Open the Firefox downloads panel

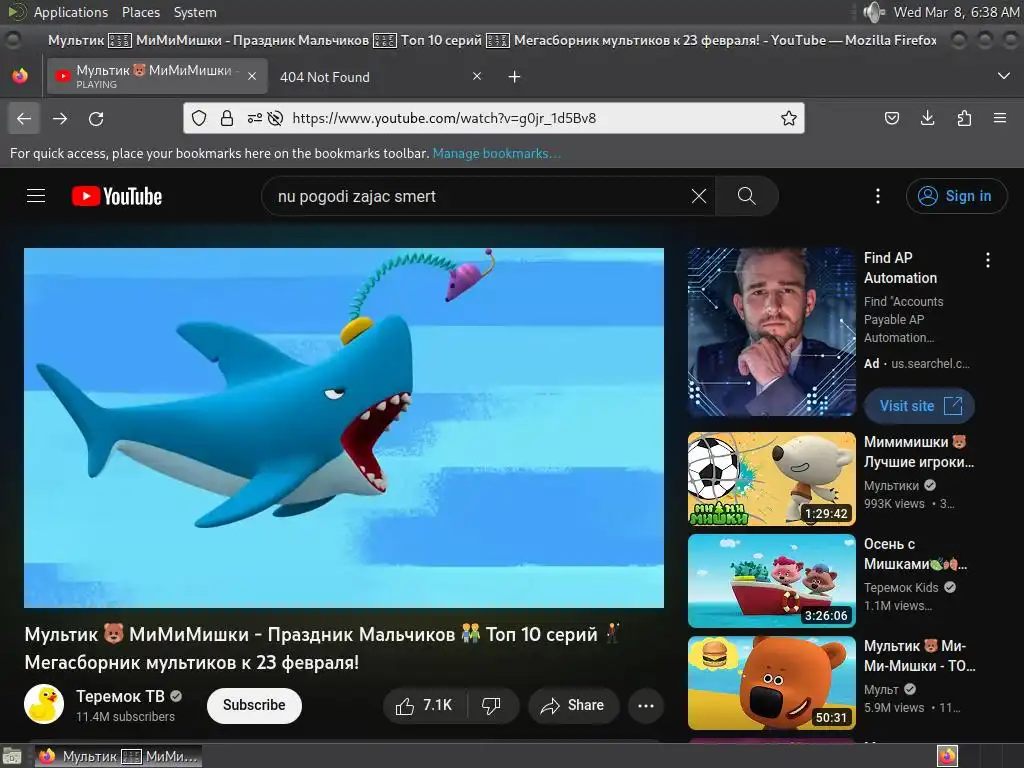(927, 118)
